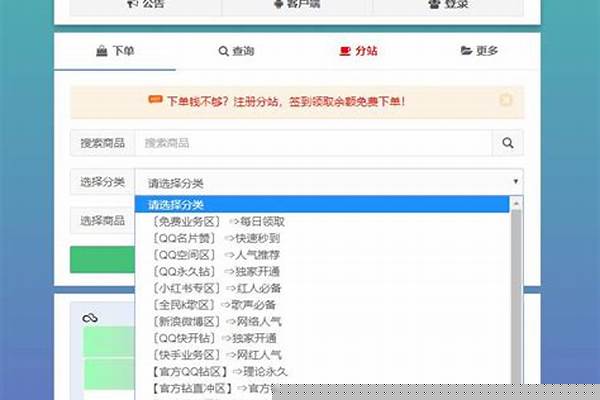Screen dimensions: 600x400
Task: Choose QQ名片赞 快速秒到 option
Action: pyautogui.click(x=322, y=238)
